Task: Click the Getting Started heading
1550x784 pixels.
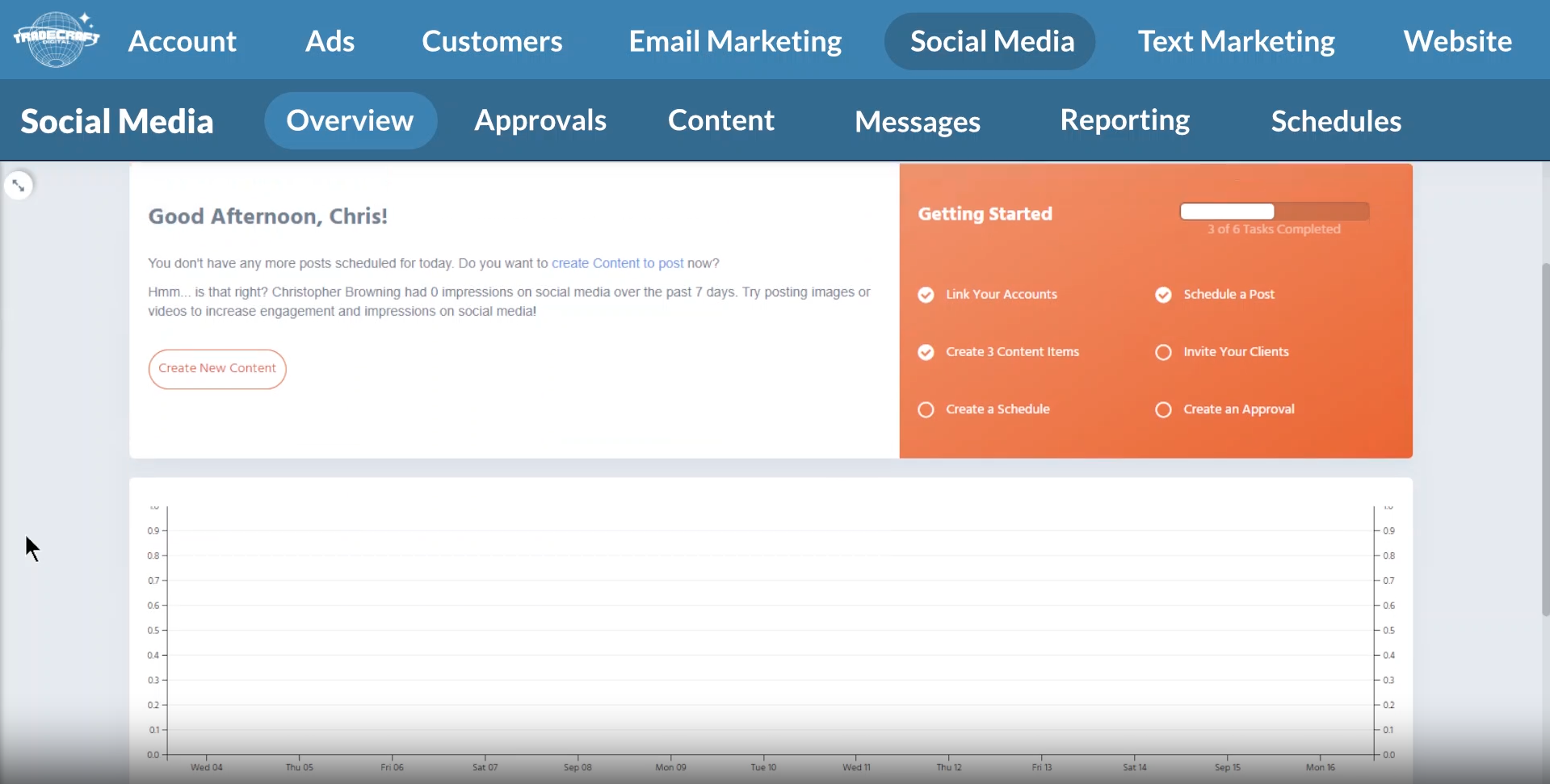Action: [985, 214]
